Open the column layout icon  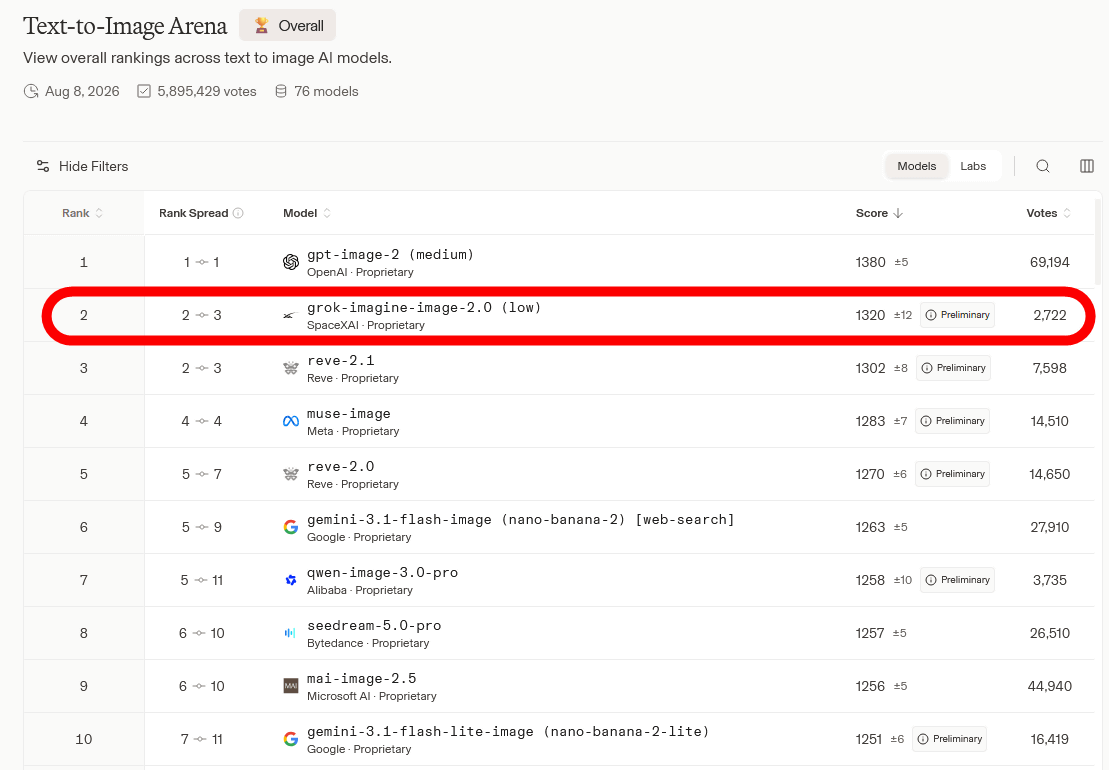pos(1087,166)
